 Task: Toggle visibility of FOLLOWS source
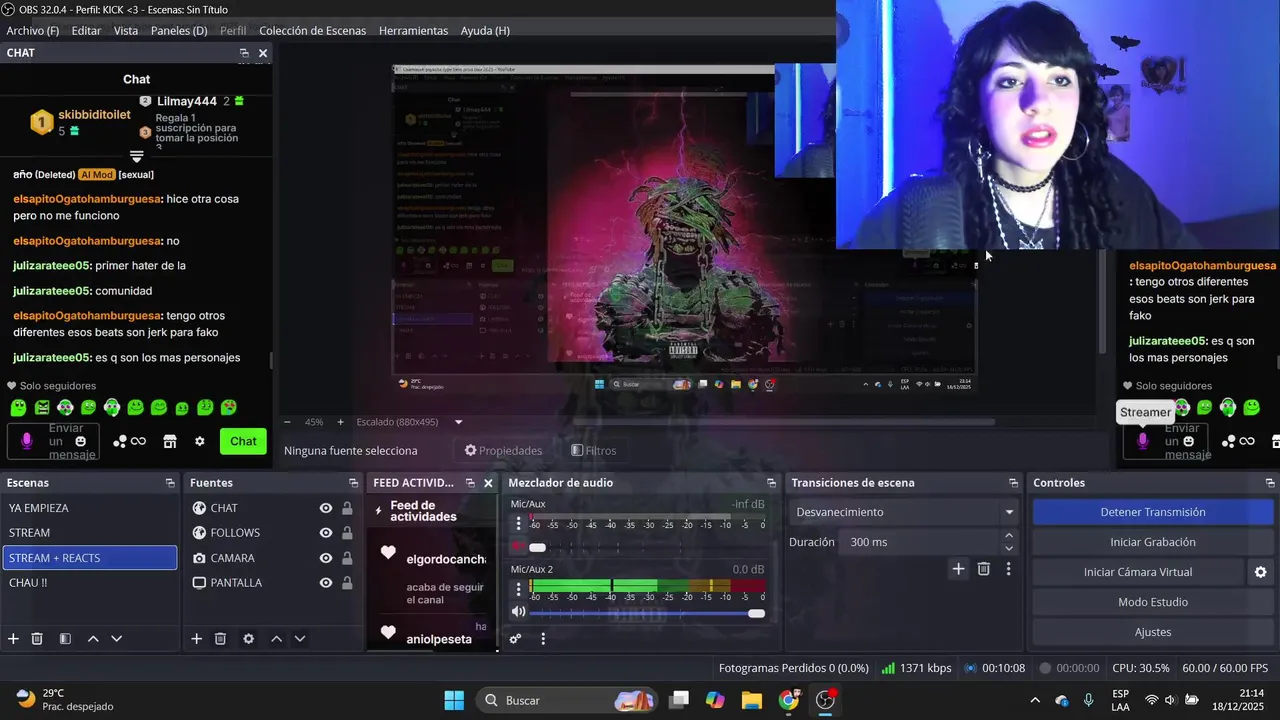click(326, 533)
